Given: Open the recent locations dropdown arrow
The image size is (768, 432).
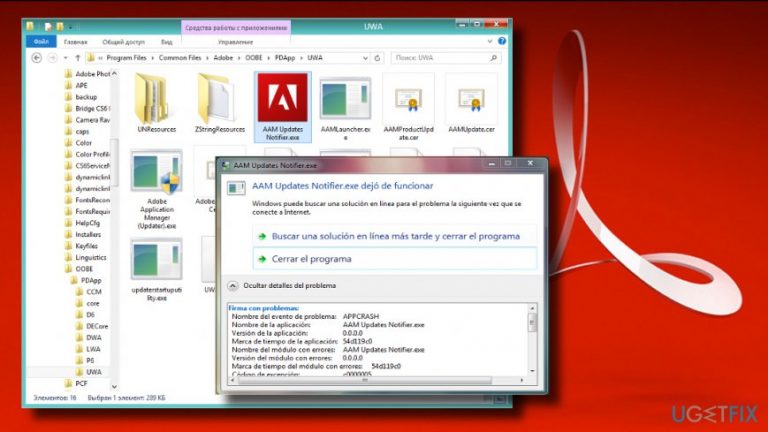Looking at the screenshot, I should (65, 58).
